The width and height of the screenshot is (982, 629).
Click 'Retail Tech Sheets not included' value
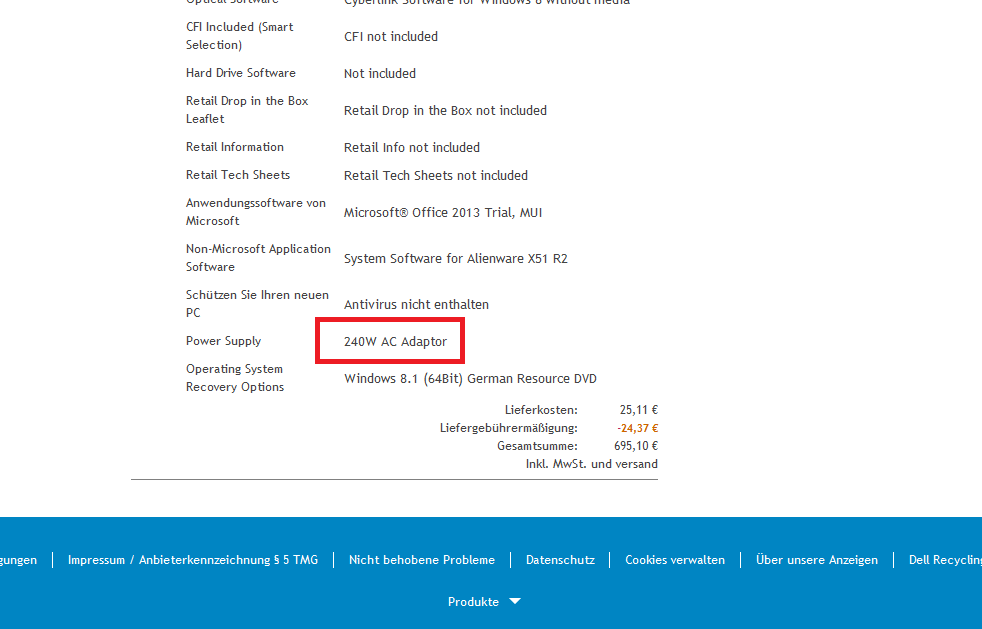[435, 175]
